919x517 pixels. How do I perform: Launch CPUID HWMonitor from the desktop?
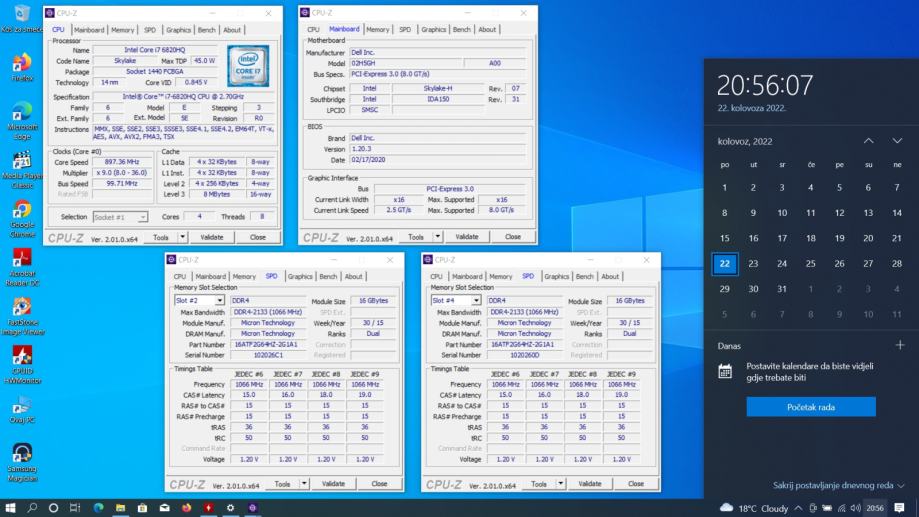(22, 359)
